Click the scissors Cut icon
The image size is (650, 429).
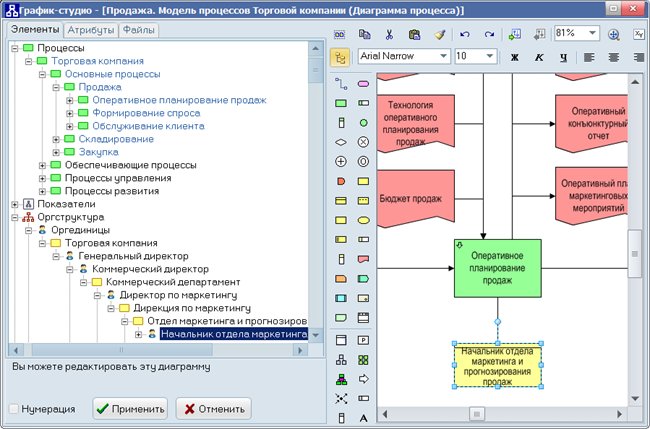click(x=389, y=34)
